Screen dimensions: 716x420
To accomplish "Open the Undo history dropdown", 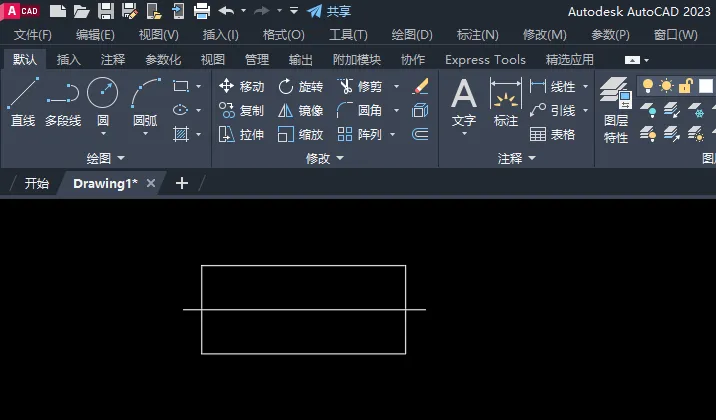I will (x=243, y=11).
